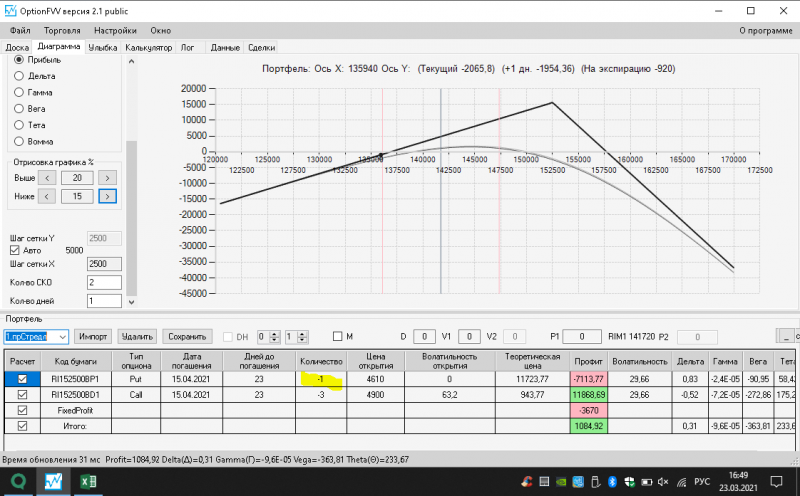The width and height of the screenshot is (800, 496).
Task: Open the clock showing 16:49 23.03.2021
Action: tap(738, 481)
